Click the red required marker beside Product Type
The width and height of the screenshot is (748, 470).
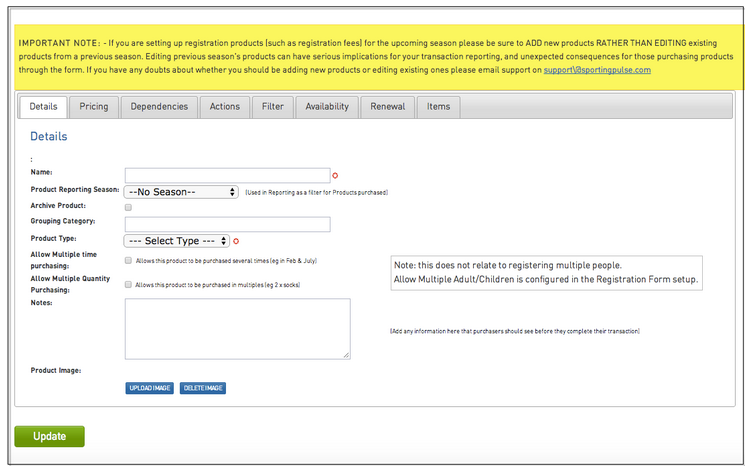(x=236, y=241)
